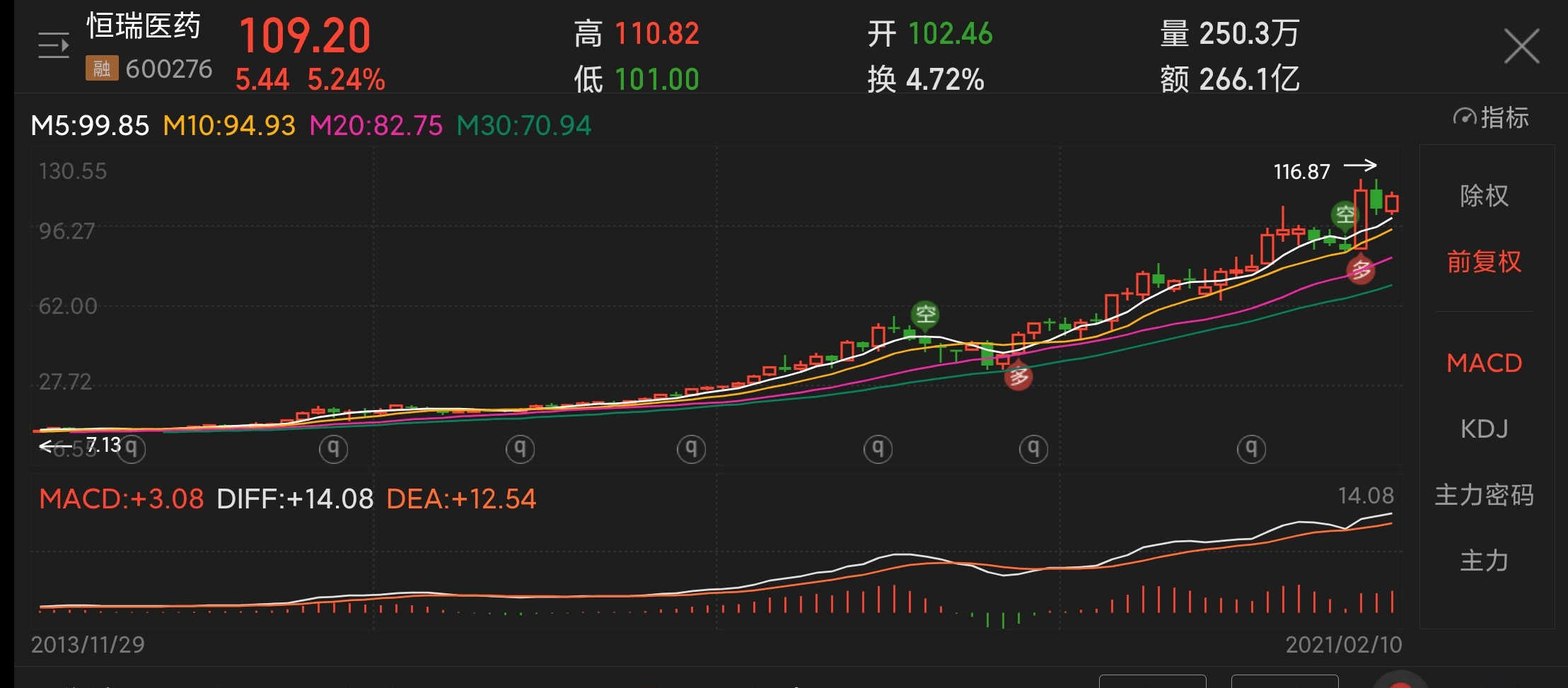Click the price change 5.44
The image size is (1568, 688).
[262, 80]
